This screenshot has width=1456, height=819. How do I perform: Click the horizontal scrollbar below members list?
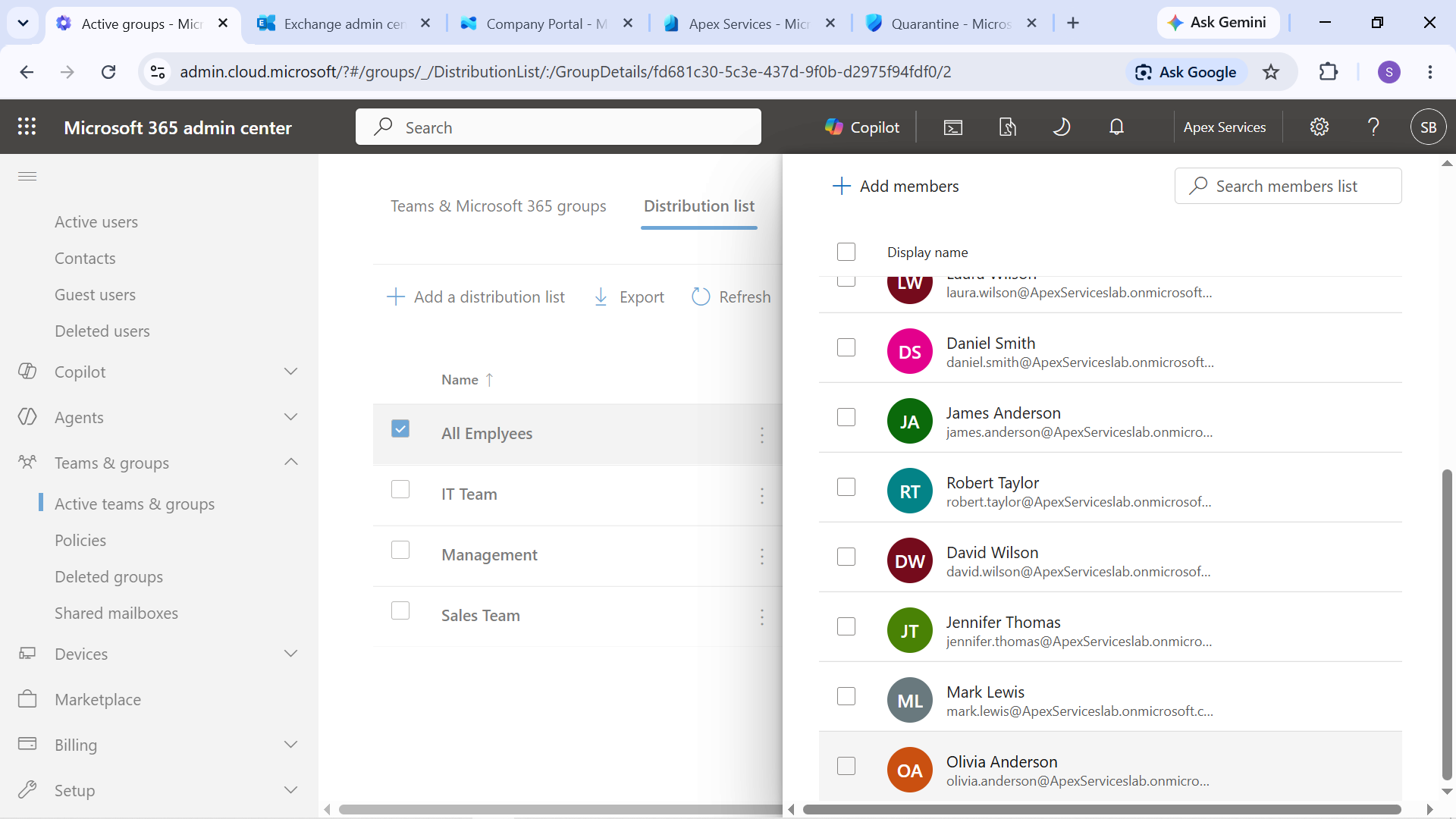[1101, 809]
